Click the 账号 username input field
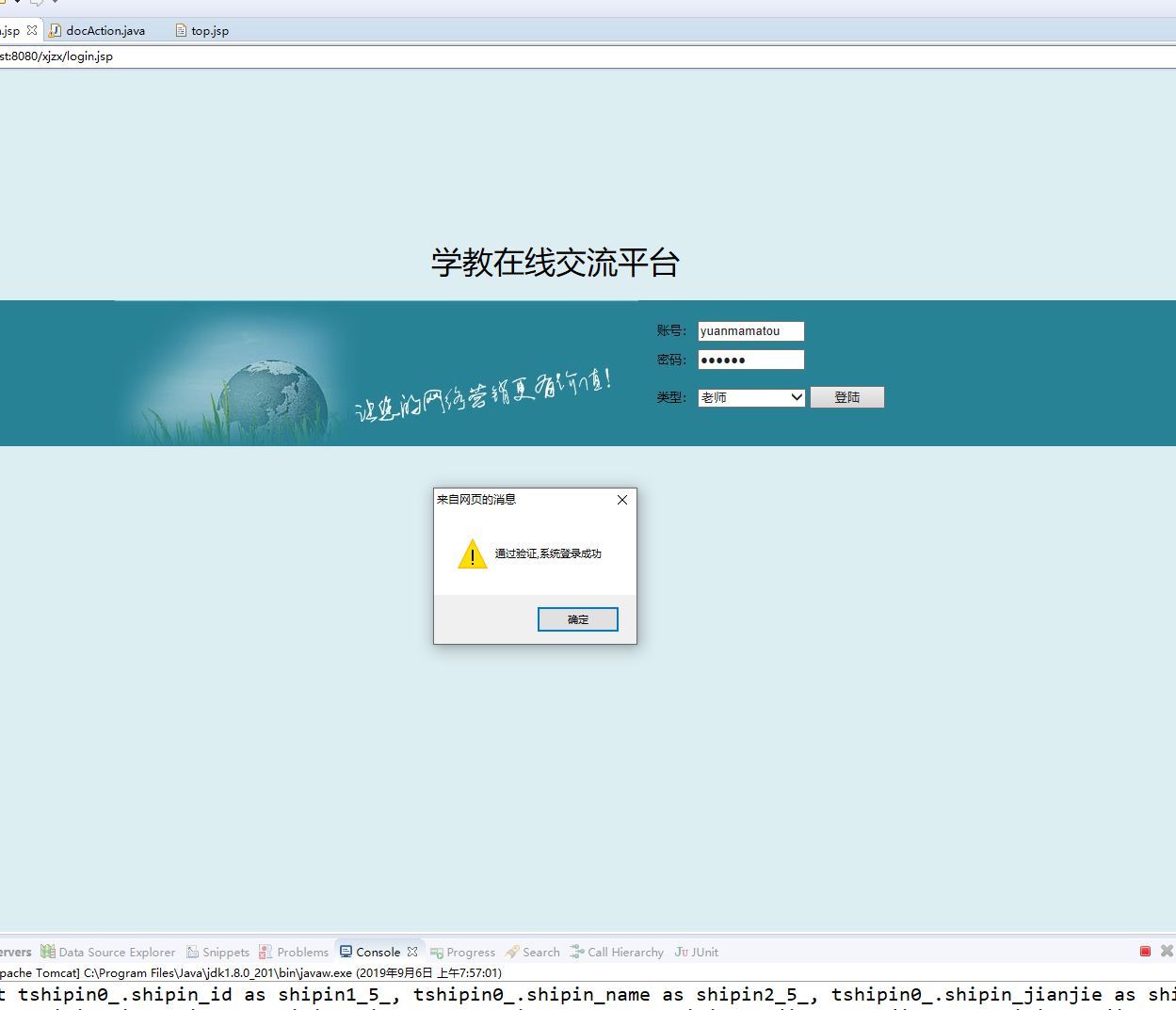 tap(750, 330)
